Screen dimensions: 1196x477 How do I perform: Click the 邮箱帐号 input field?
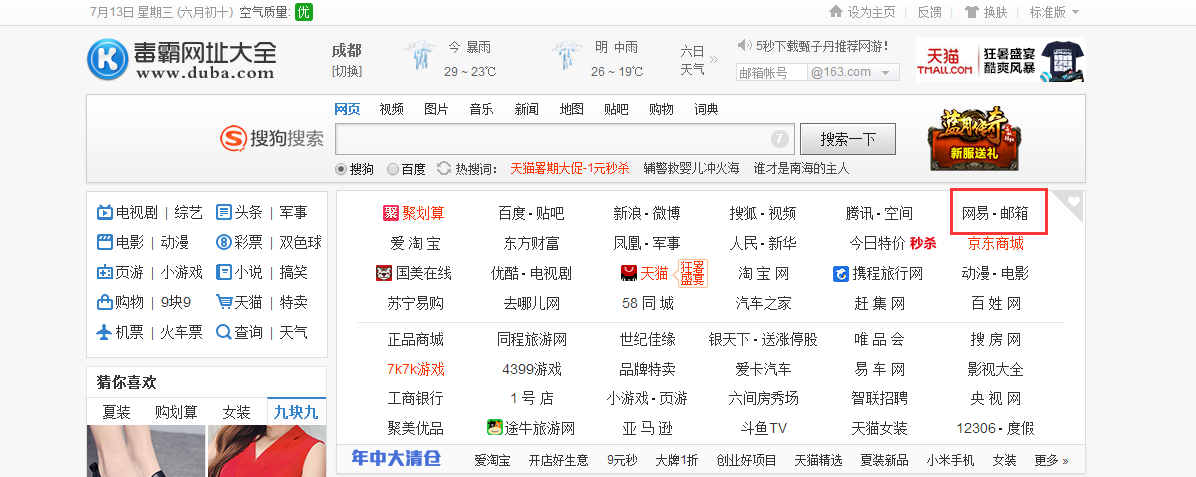(772, 73)
